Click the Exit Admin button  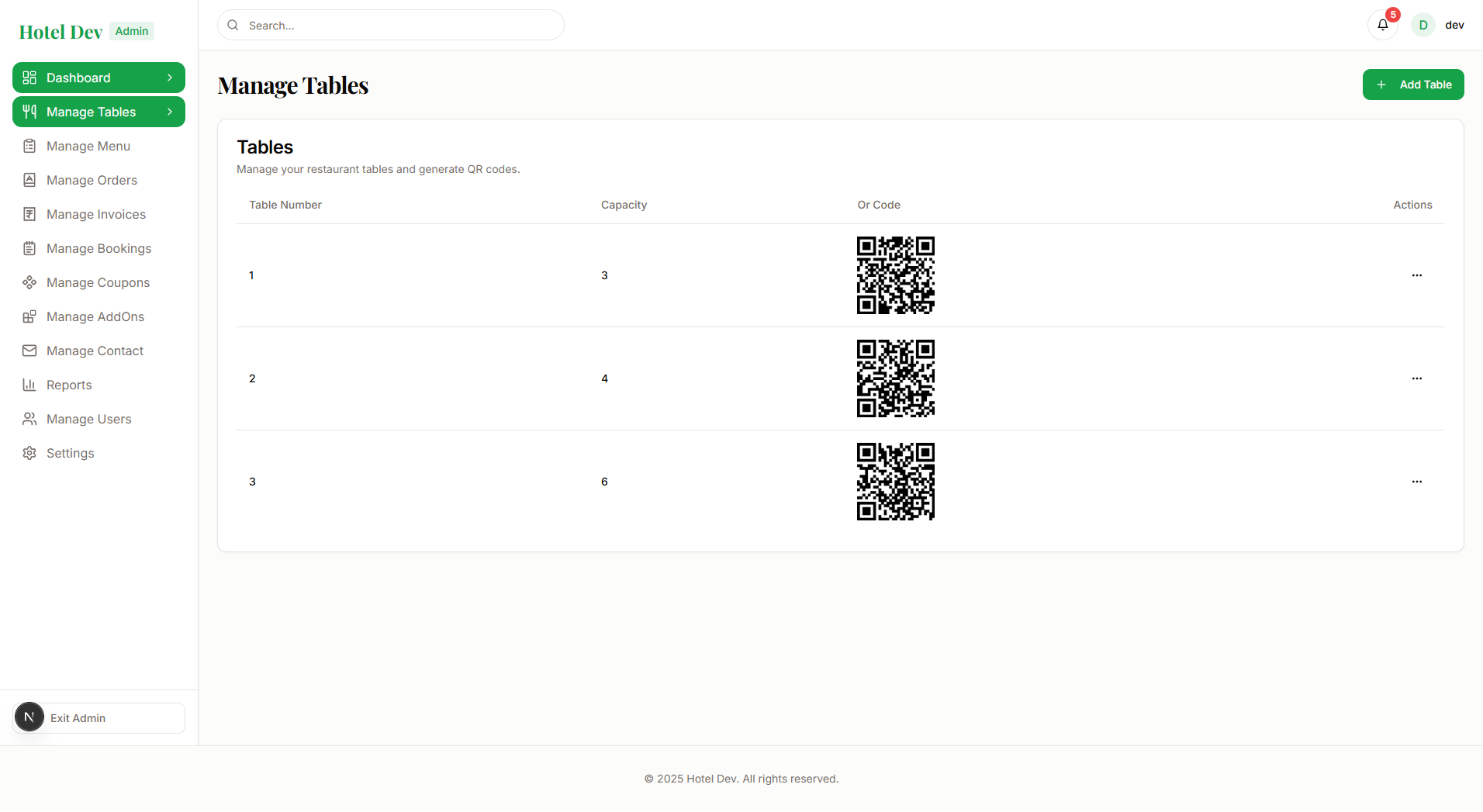tap(99, 718)
